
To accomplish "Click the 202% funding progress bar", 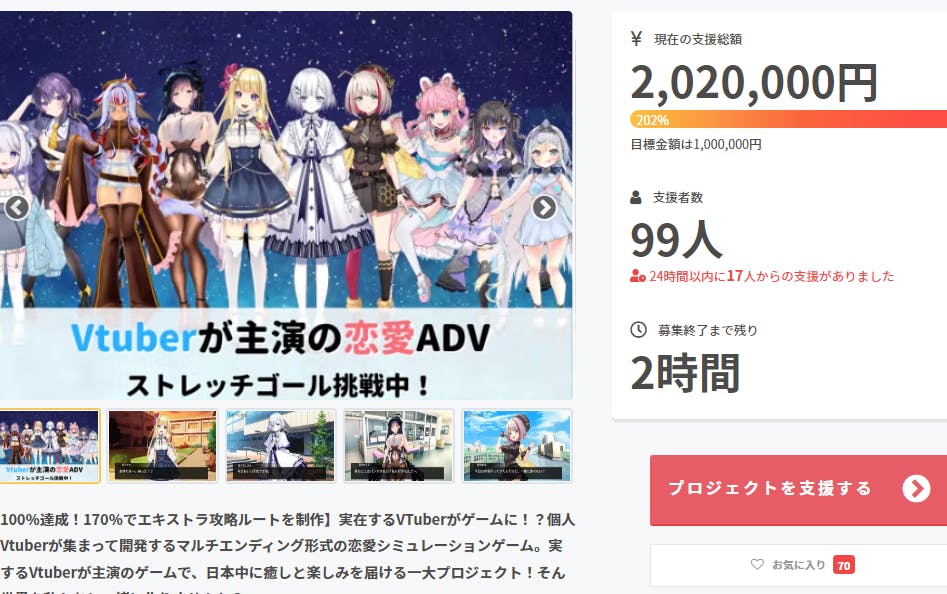I will click(x=788, y=120).
